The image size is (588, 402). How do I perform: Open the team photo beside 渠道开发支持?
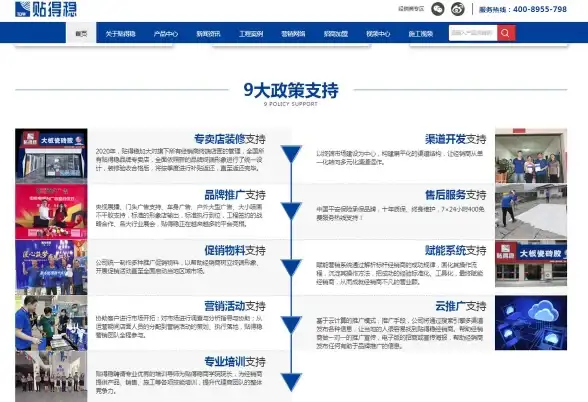pyautogui.click(x=531, y=156)
